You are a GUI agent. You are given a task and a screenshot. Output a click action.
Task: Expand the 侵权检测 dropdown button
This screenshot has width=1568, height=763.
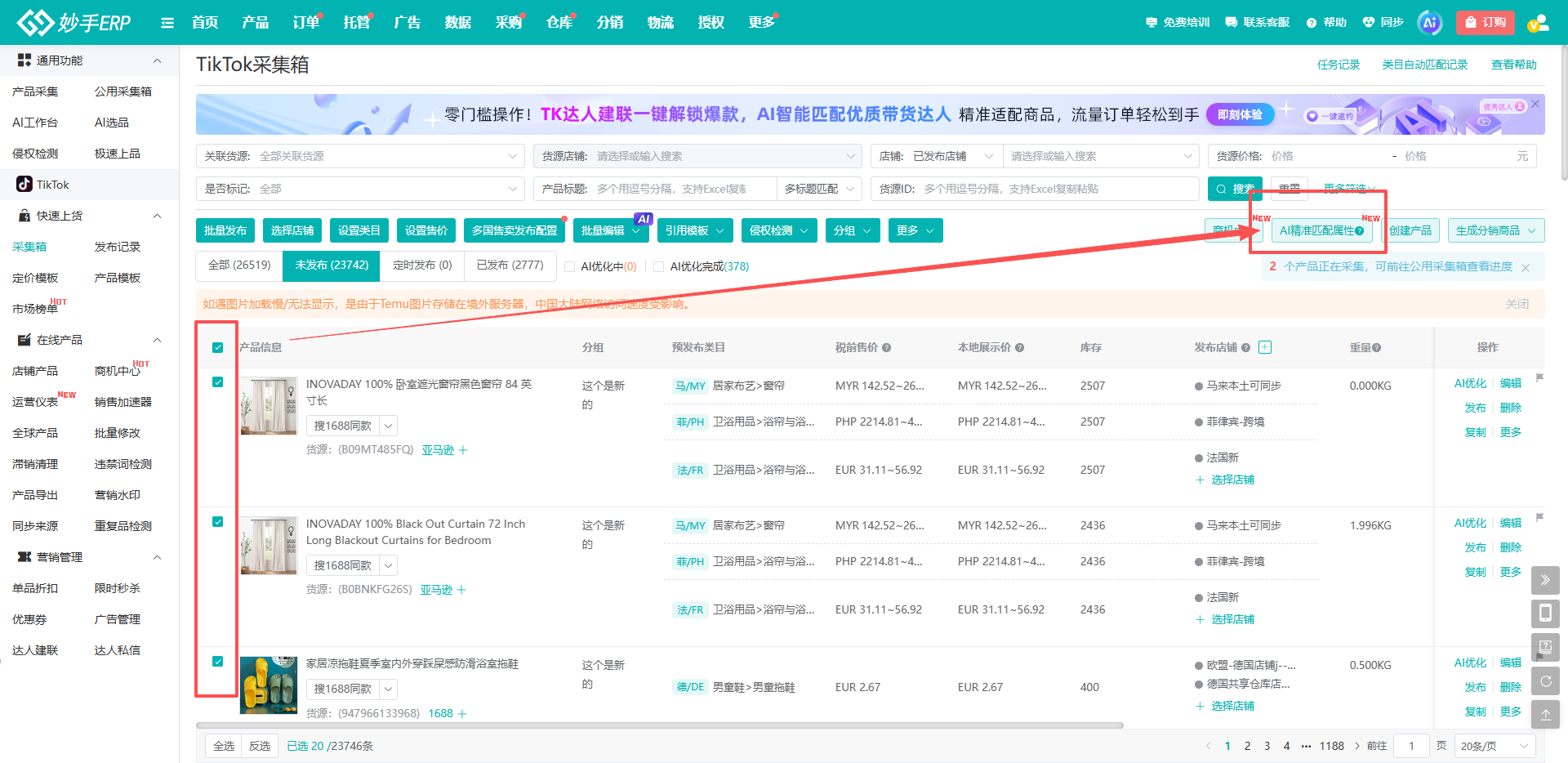coord(779,230)
